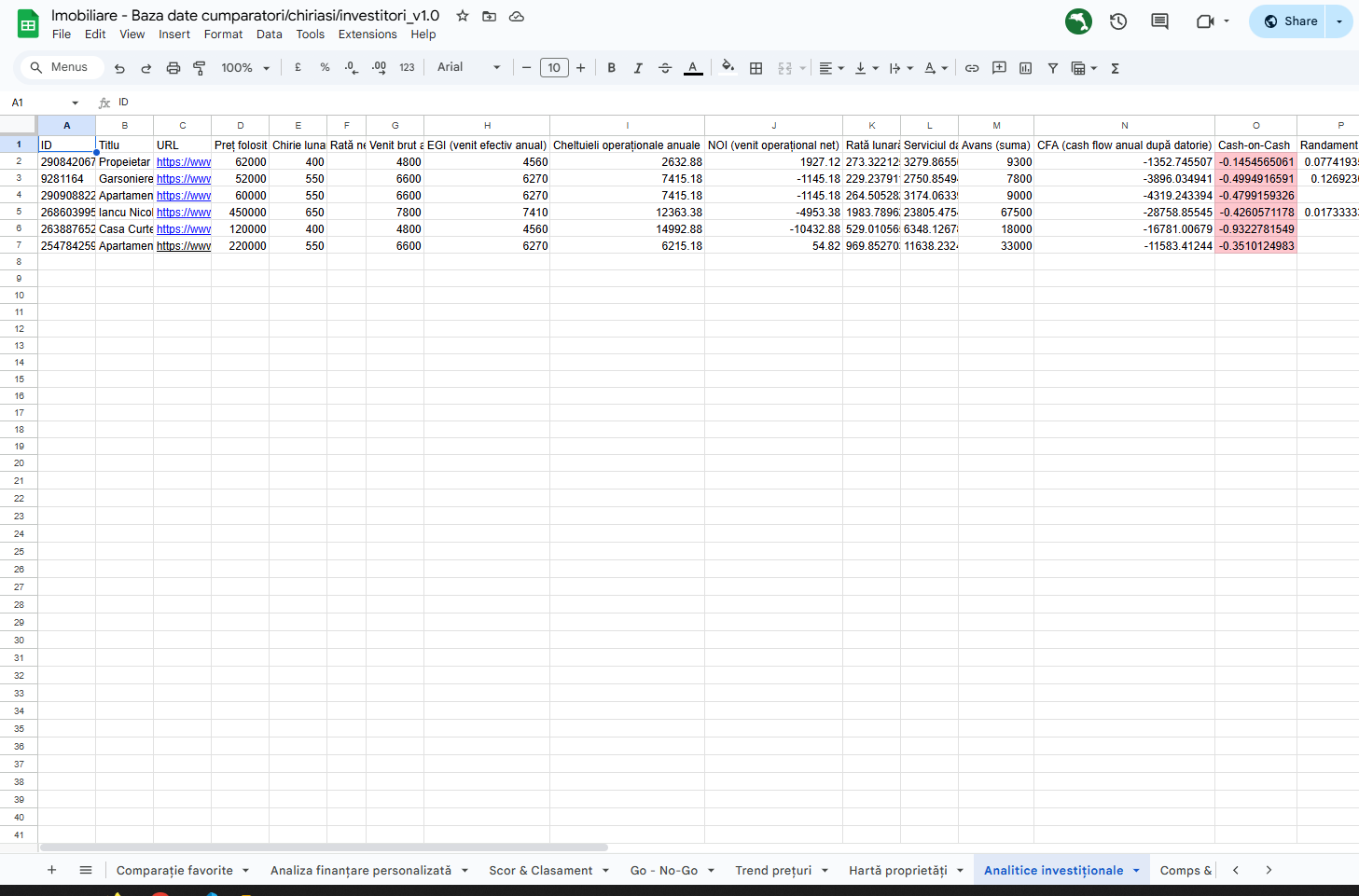This screenshot has width=1359, height=896.
Task: Toggle bold formatting
Action: (611, 68)
